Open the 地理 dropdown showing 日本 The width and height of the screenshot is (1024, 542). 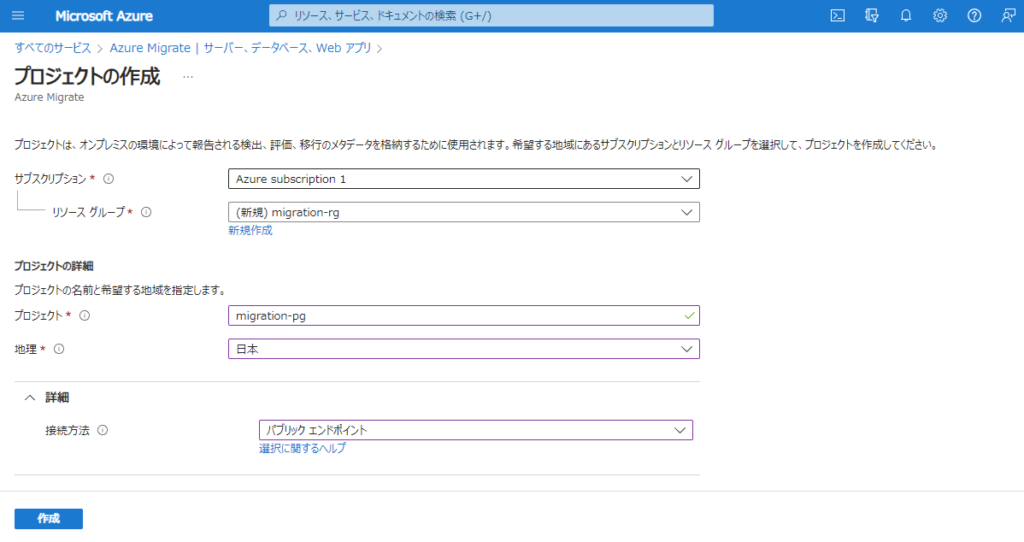pos(464,349)
